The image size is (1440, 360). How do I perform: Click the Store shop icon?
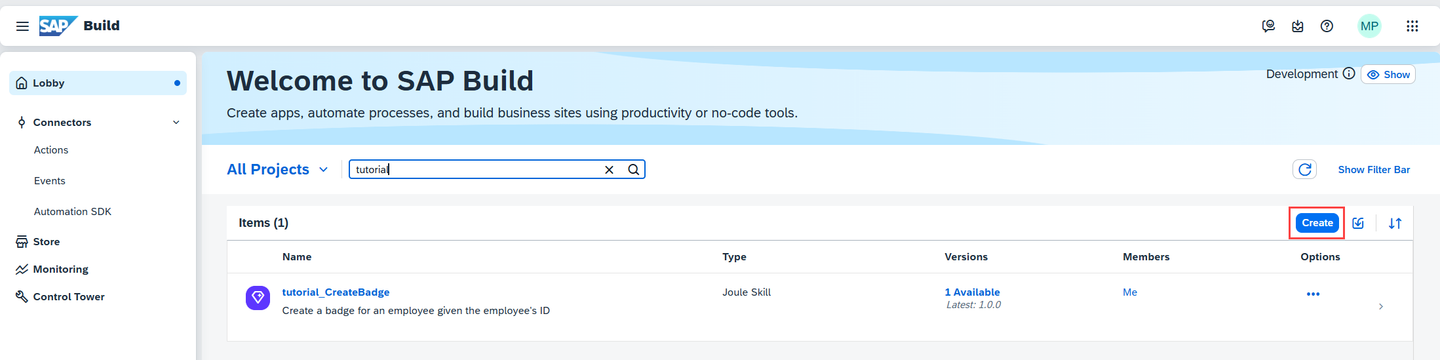22,241
